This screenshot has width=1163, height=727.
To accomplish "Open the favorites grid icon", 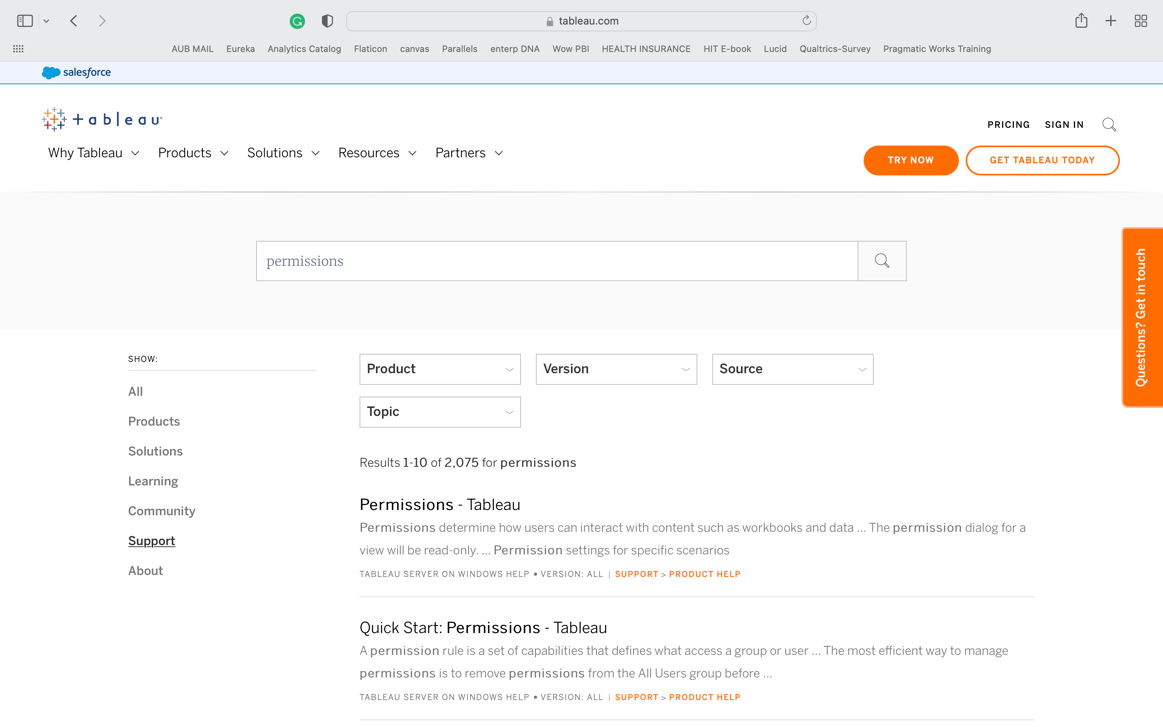I will [x=19, y=49].
